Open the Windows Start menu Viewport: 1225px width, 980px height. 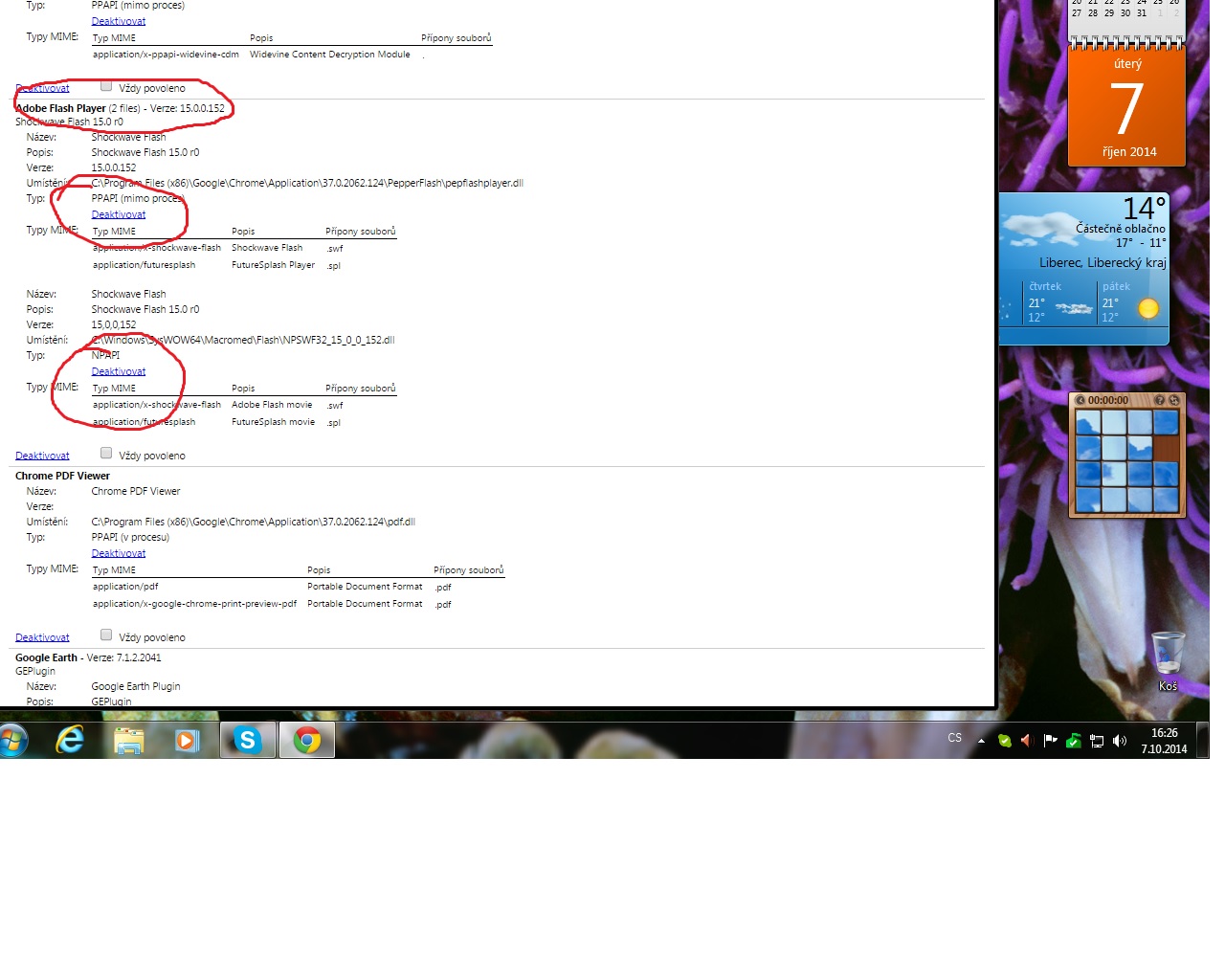pos(14,740)
